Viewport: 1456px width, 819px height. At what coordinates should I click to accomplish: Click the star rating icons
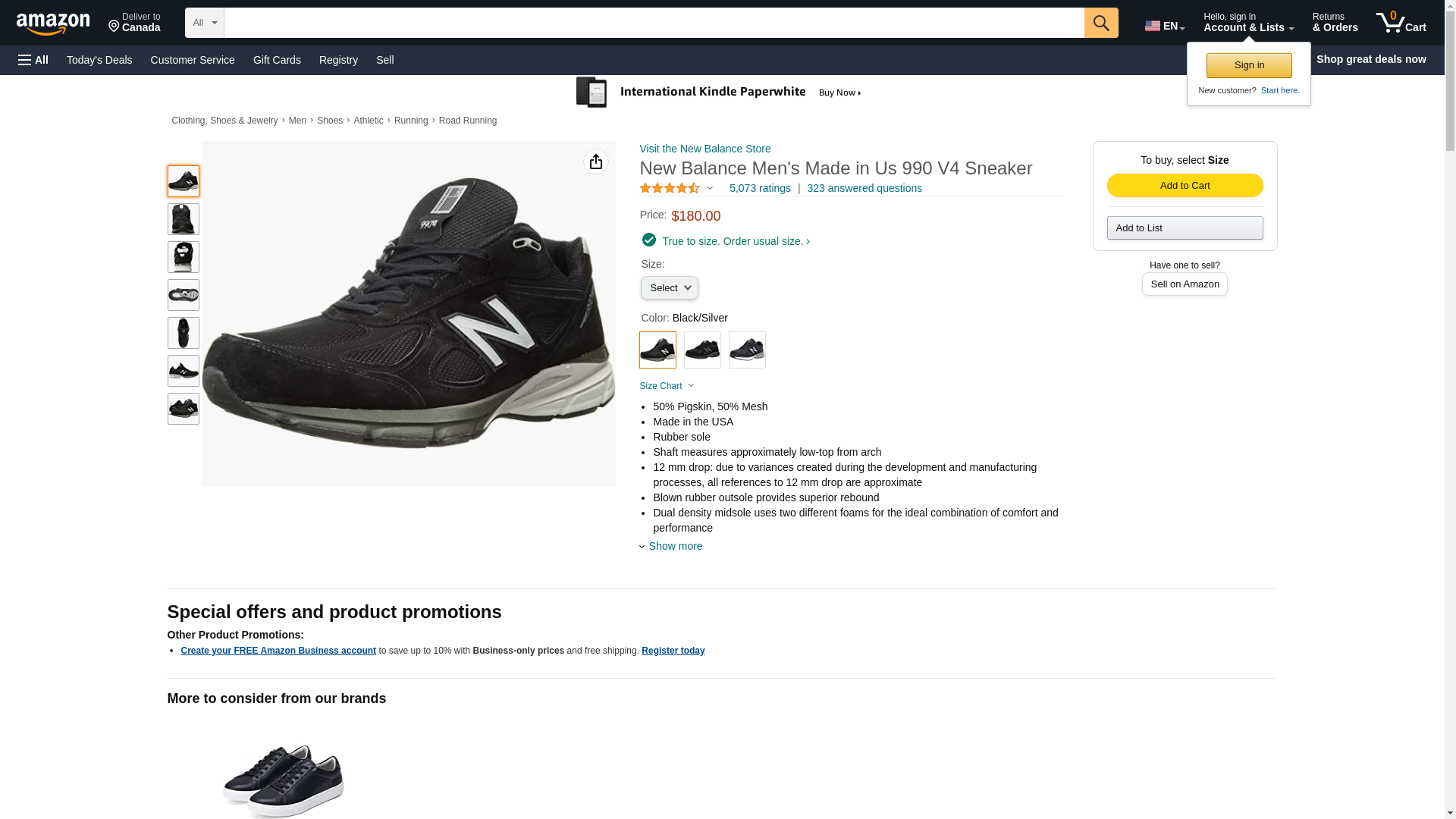(x=669, y=188)
